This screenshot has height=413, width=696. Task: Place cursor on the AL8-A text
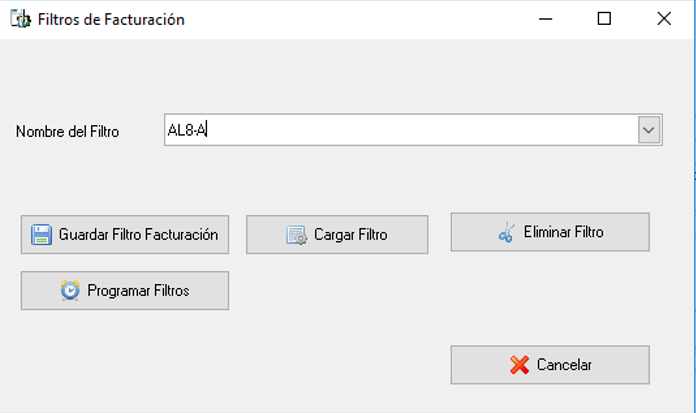click(x=187, y=130)
